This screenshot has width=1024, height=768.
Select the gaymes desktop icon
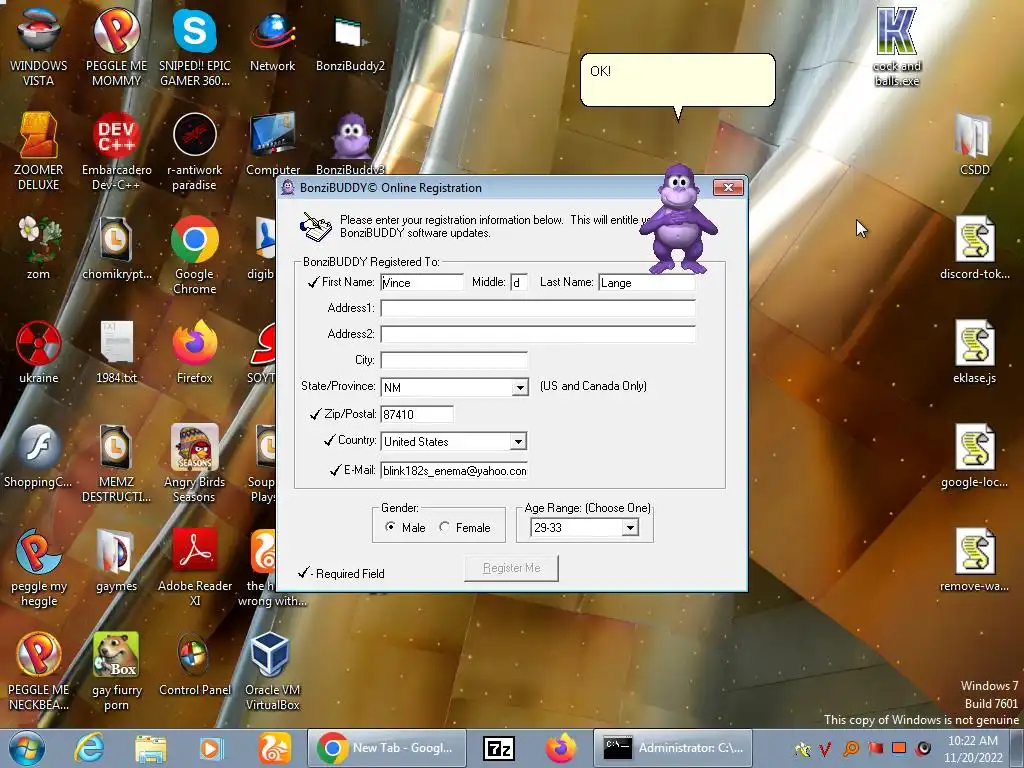pyautogui.click(x=116, y=560)
